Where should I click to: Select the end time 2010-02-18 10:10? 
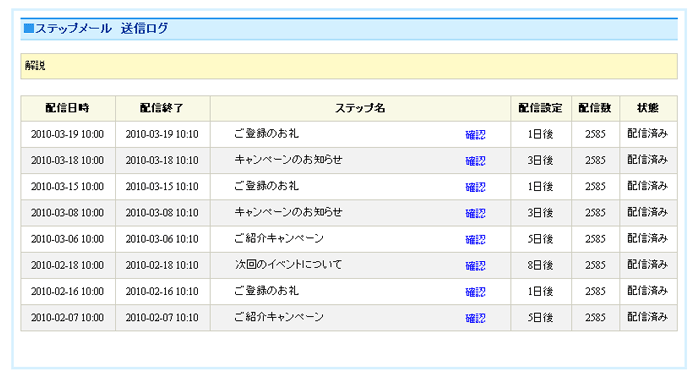coord(162,265)
